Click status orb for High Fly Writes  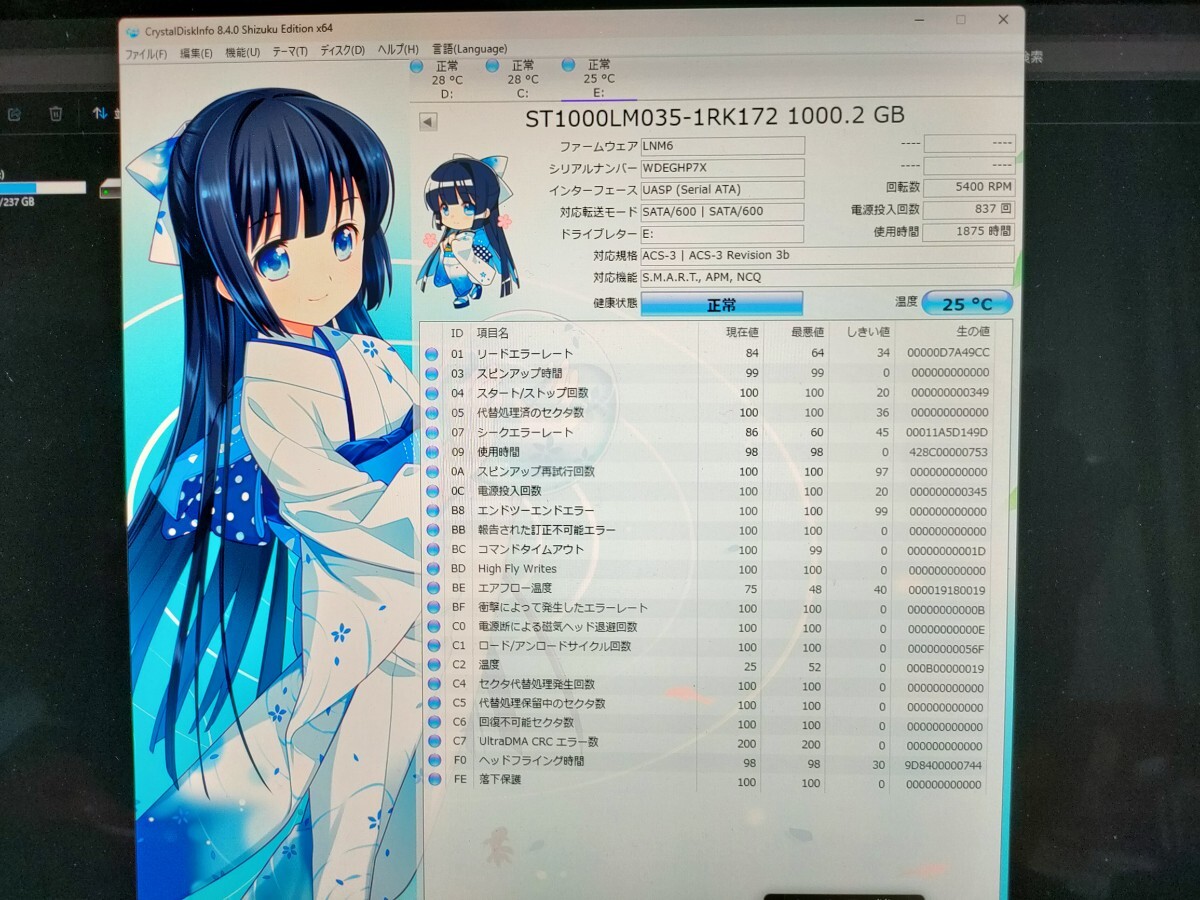tap(432, 570)
